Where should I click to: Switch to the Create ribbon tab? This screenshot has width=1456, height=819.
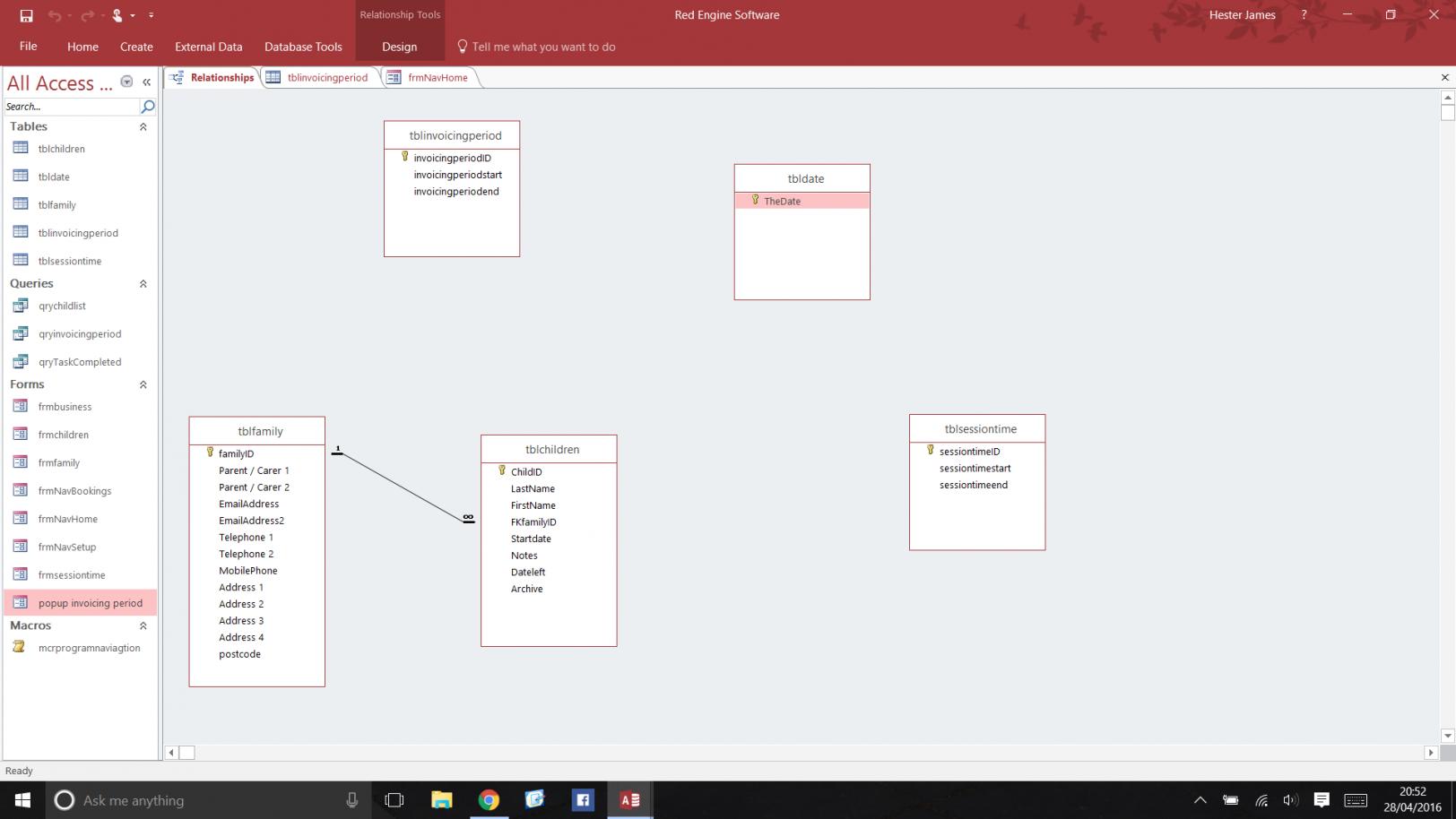136,47
